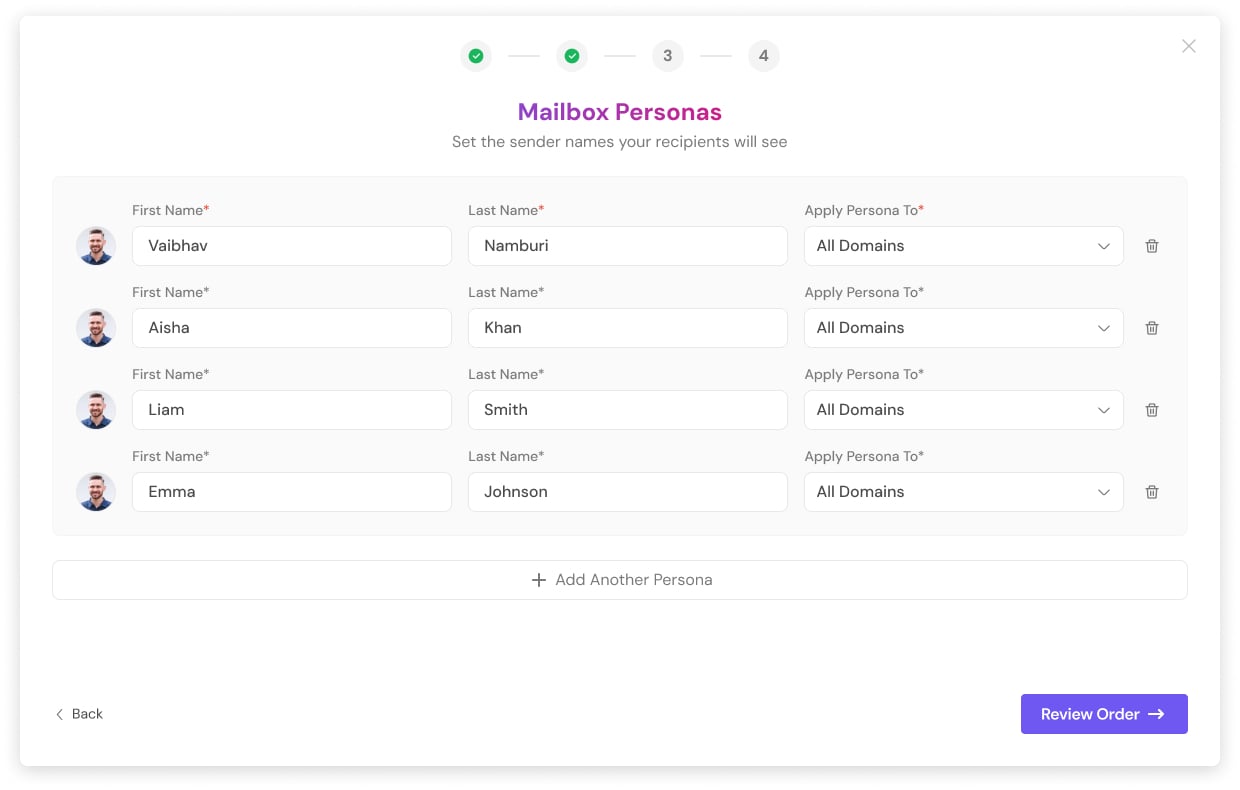1240x790 pixels.
Task: Expand Emma's Apply Persona To dropdown
Action: (x=963, y=492)
